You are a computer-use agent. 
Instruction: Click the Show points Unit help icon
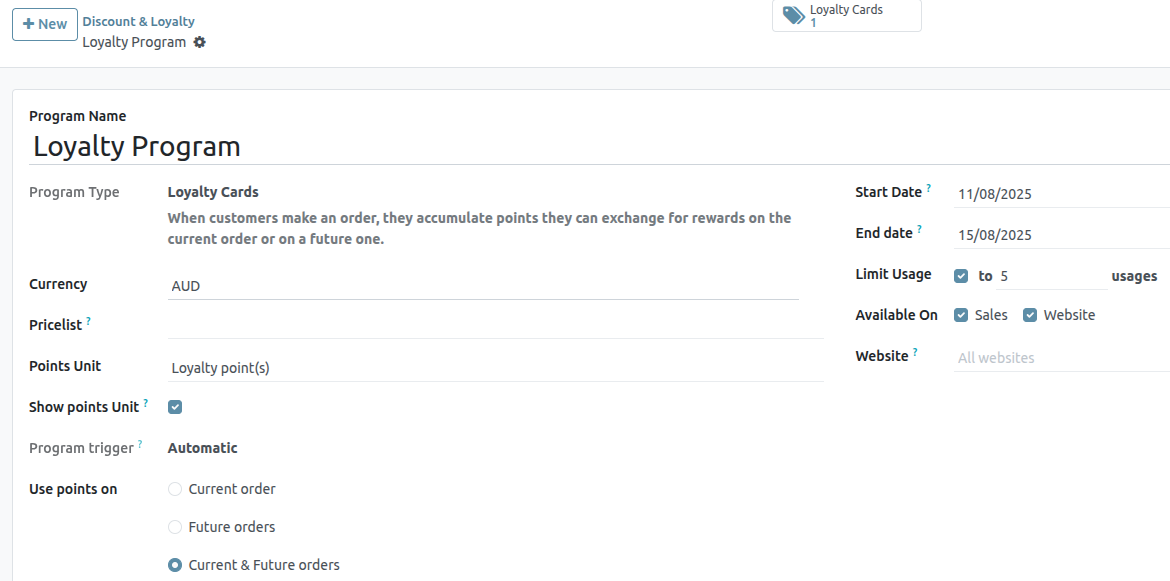tap(145, 403)
